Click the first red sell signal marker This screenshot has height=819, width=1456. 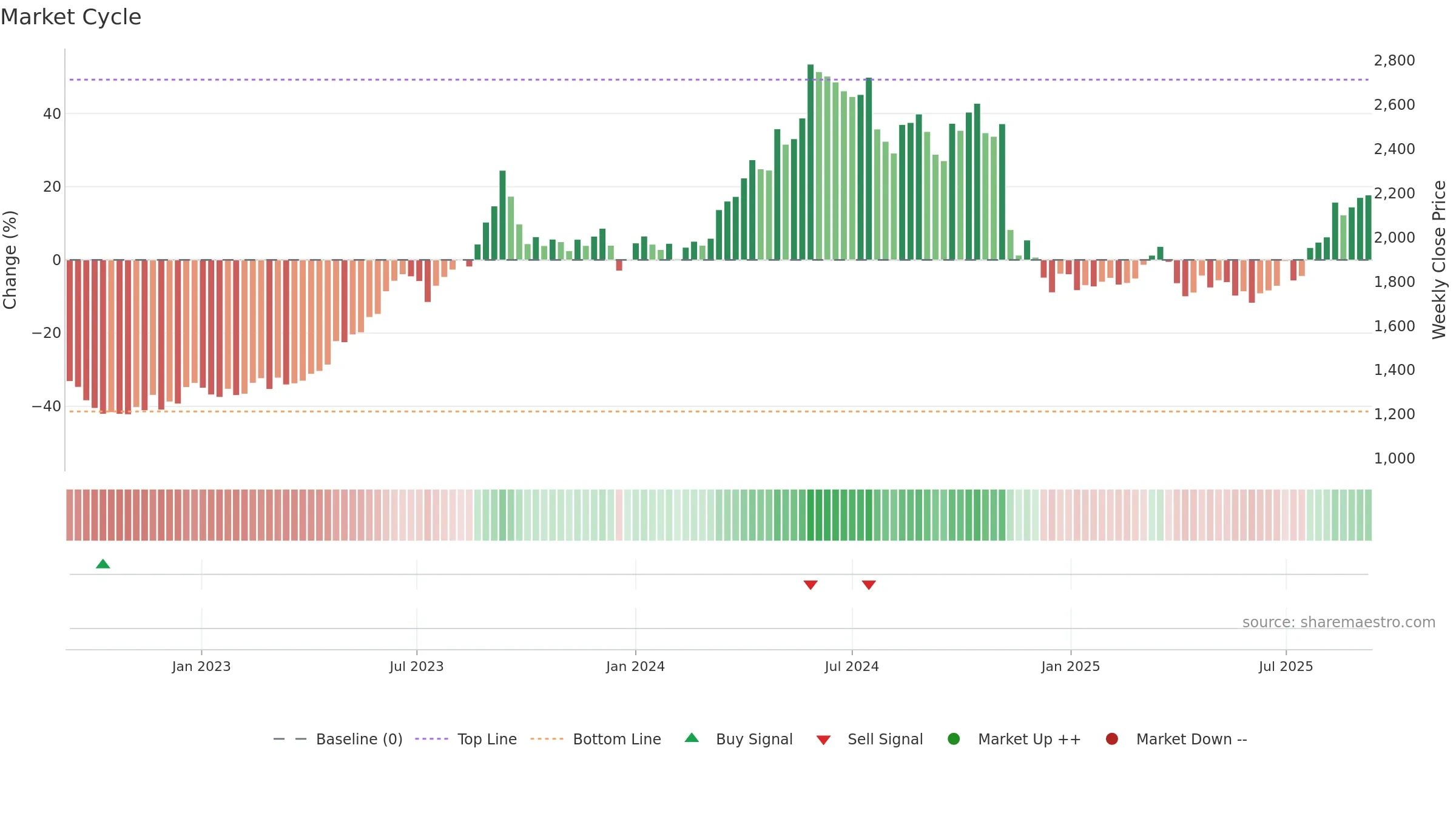[811, 585]
